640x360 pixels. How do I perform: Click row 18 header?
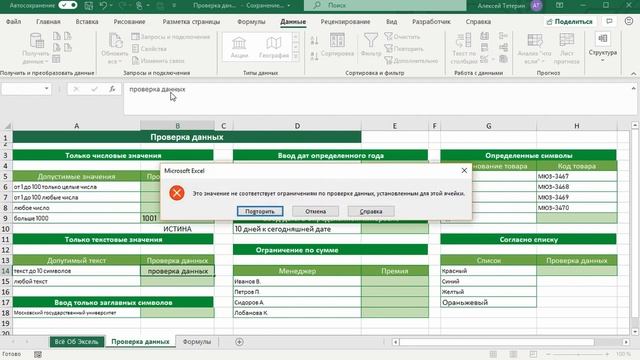[x=6, y=313]
